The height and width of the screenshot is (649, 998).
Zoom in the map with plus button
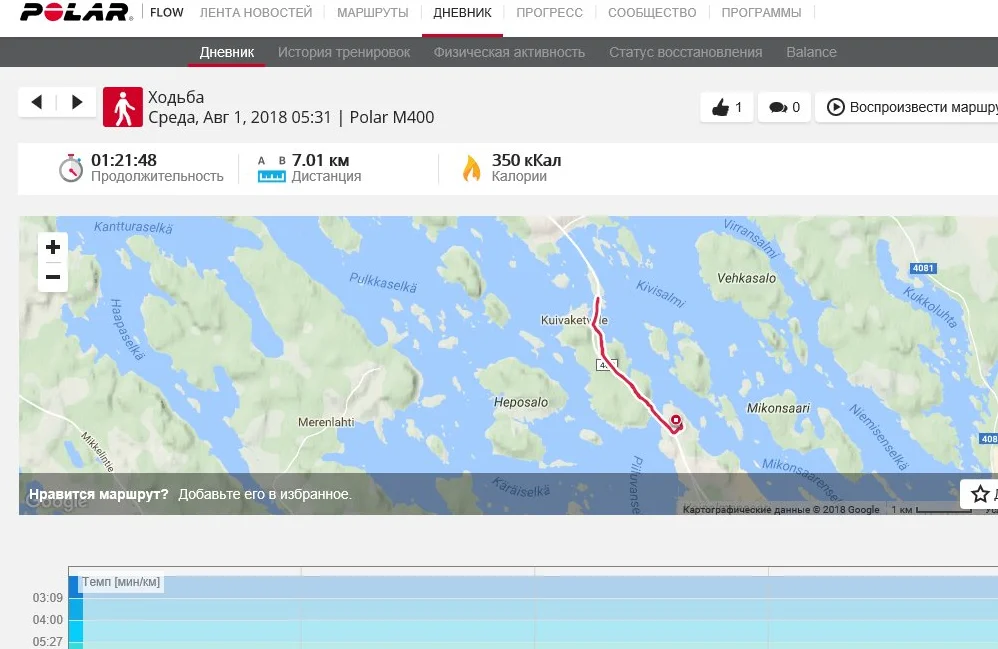(x=53, y=247)
